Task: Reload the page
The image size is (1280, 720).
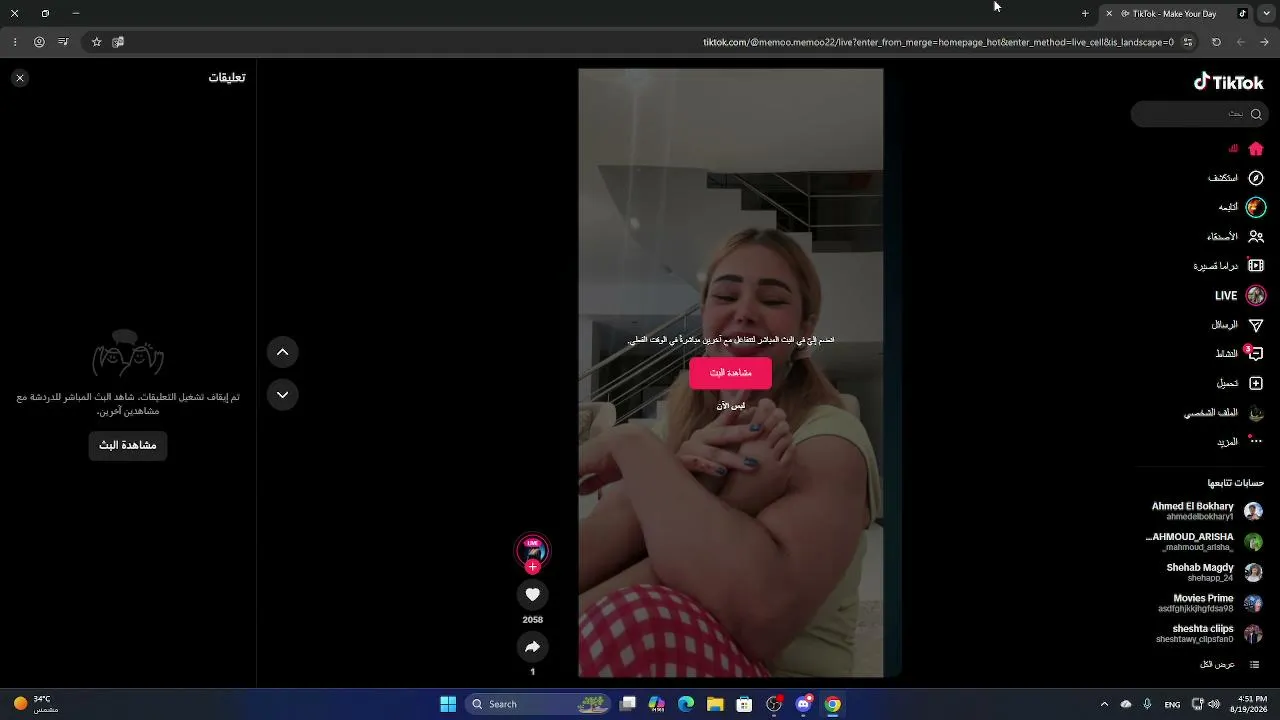Action: pyautogui.click(x=1216, y=42)
